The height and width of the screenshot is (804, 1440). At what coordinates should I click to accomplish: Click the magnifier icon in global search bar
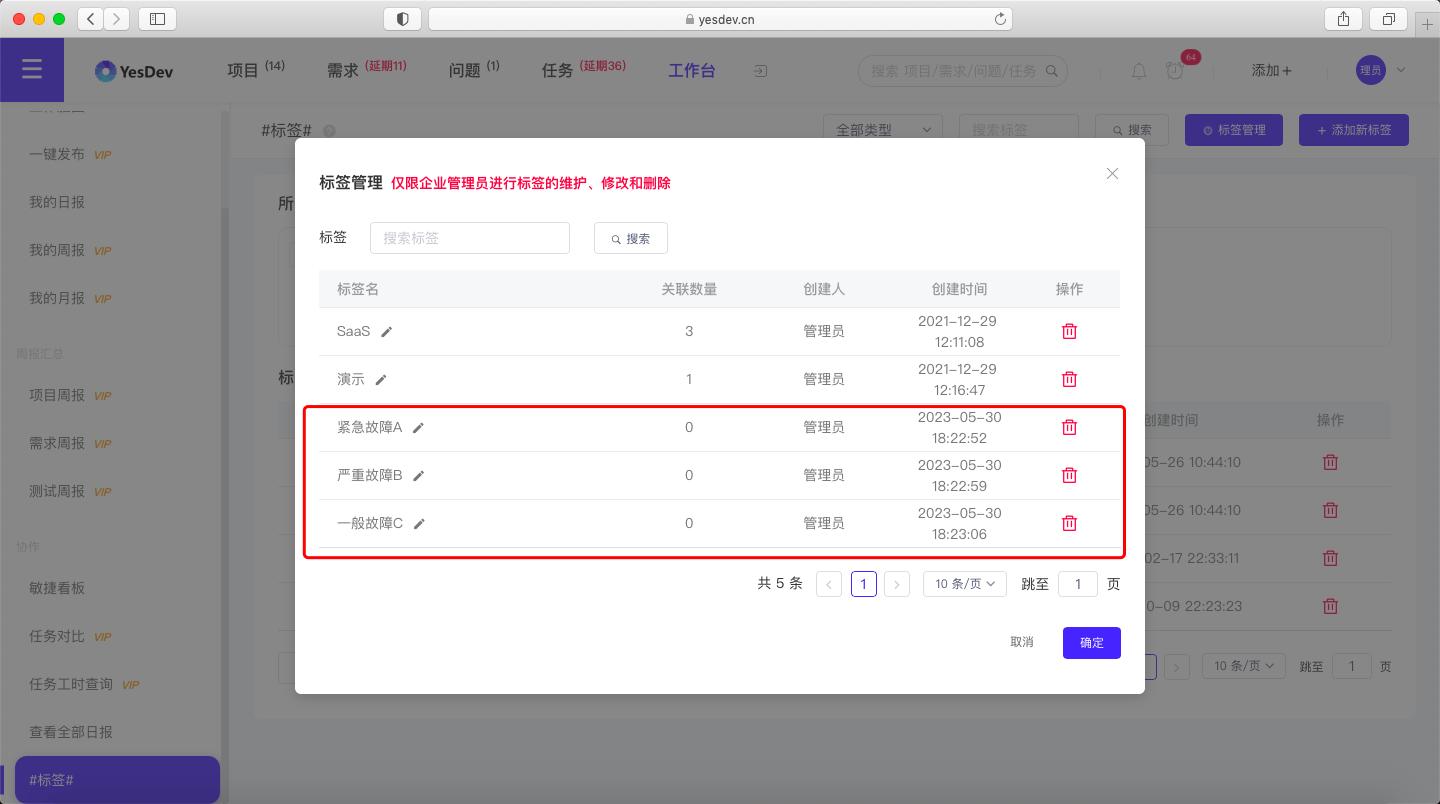coord(1051,71)
